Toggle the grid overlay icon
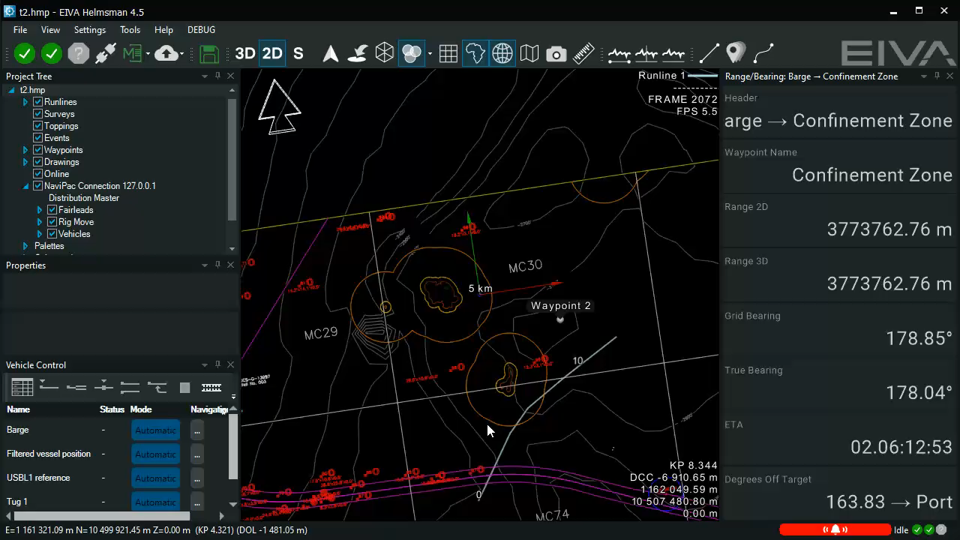 [448, 54]
